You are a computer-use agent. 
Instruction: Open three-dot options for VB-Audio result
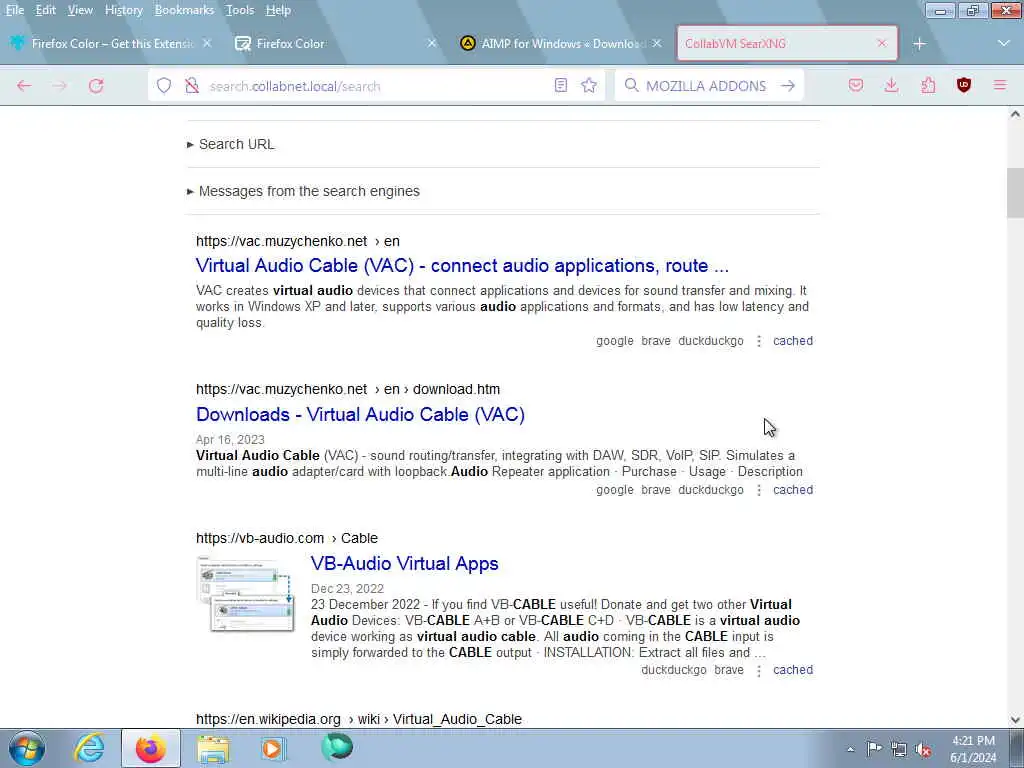(759, 670)
